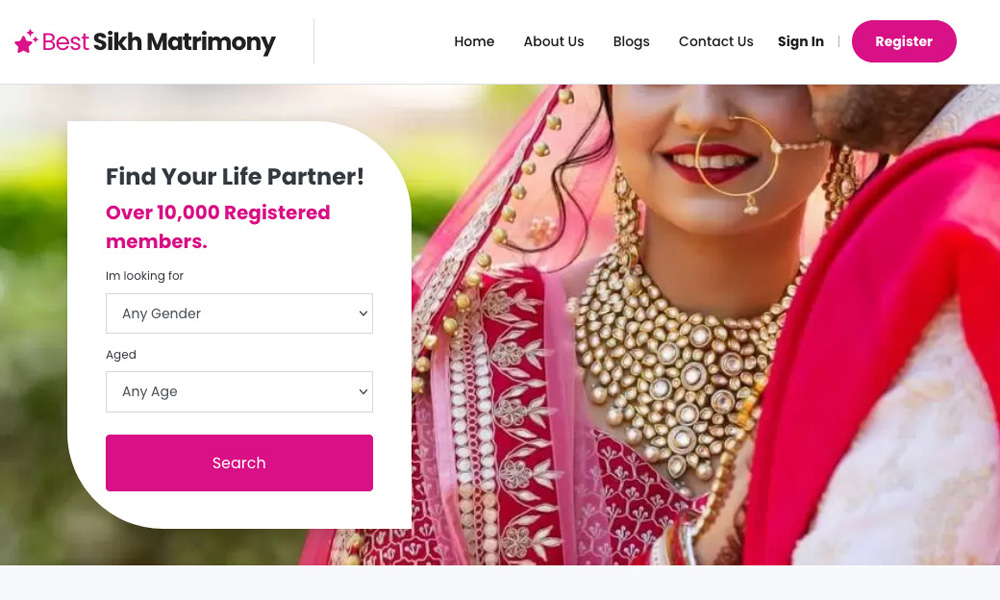Click the Im looking for label
1000x600 pixels.
(x=145, y=275)
